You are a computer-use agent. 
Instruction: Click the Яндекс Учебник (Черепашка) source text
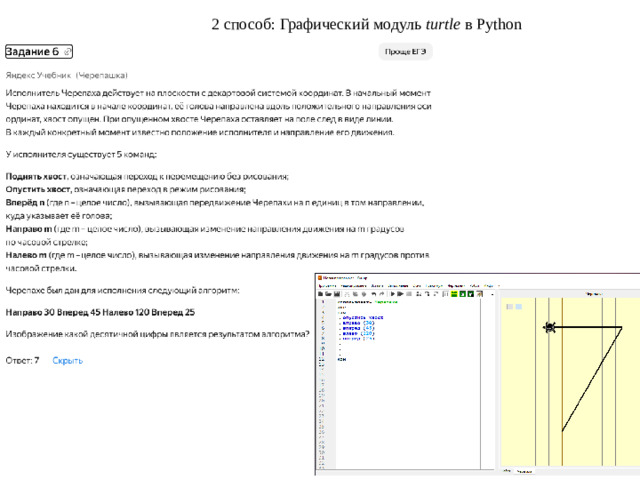67,75
